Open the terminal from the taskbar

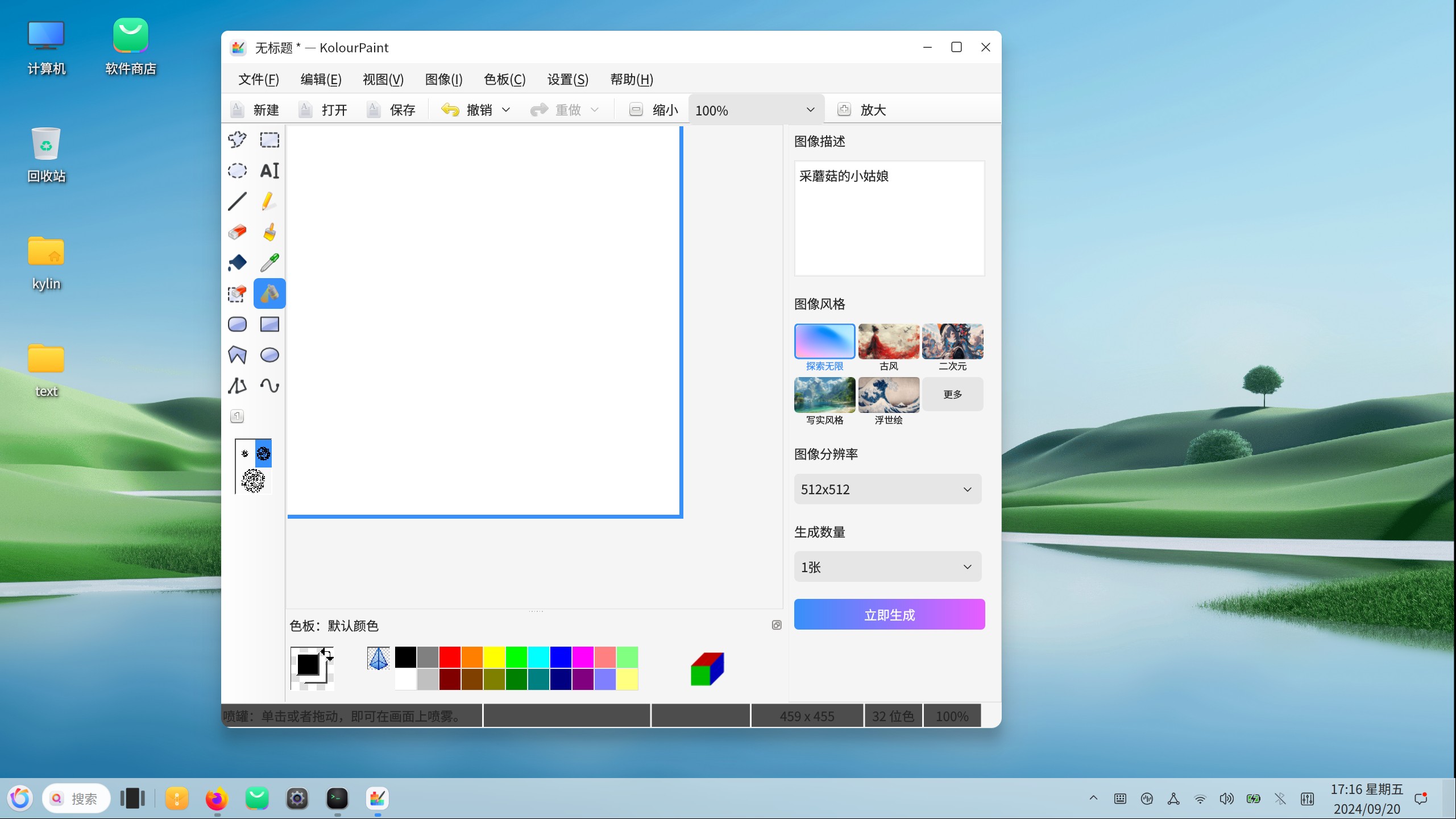point(337,799)
